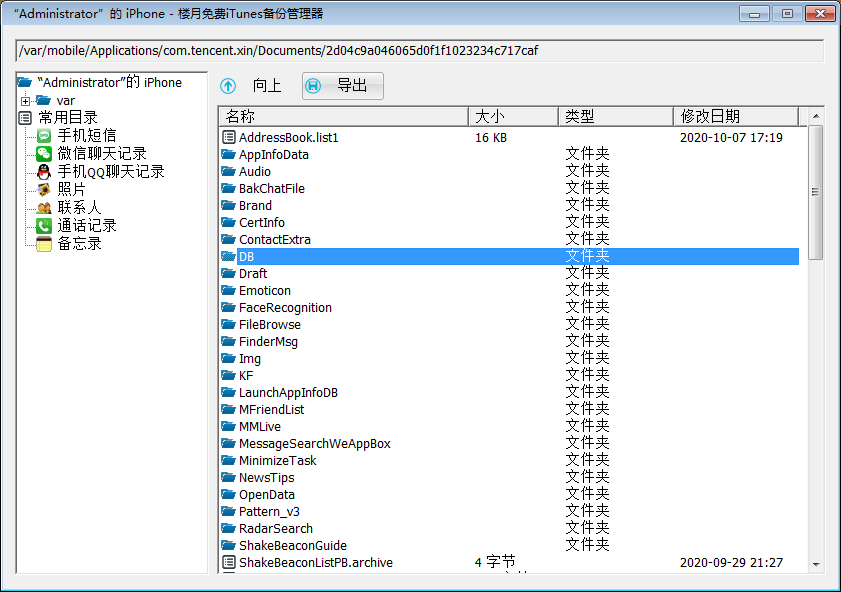The image size is (841, 592).
Task: Select the BakChatFile folder icon
Action: (x=229, y=188)
